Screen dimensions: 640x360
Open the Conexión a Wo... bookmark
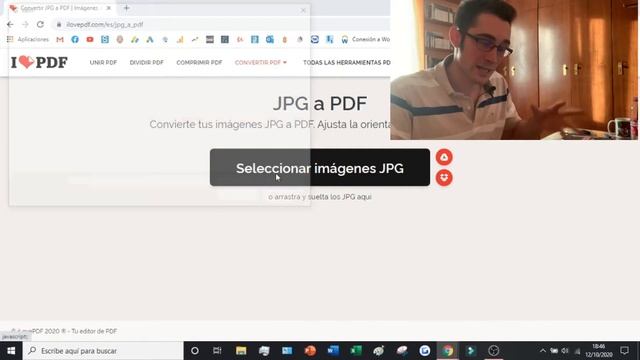coord(365,40)
